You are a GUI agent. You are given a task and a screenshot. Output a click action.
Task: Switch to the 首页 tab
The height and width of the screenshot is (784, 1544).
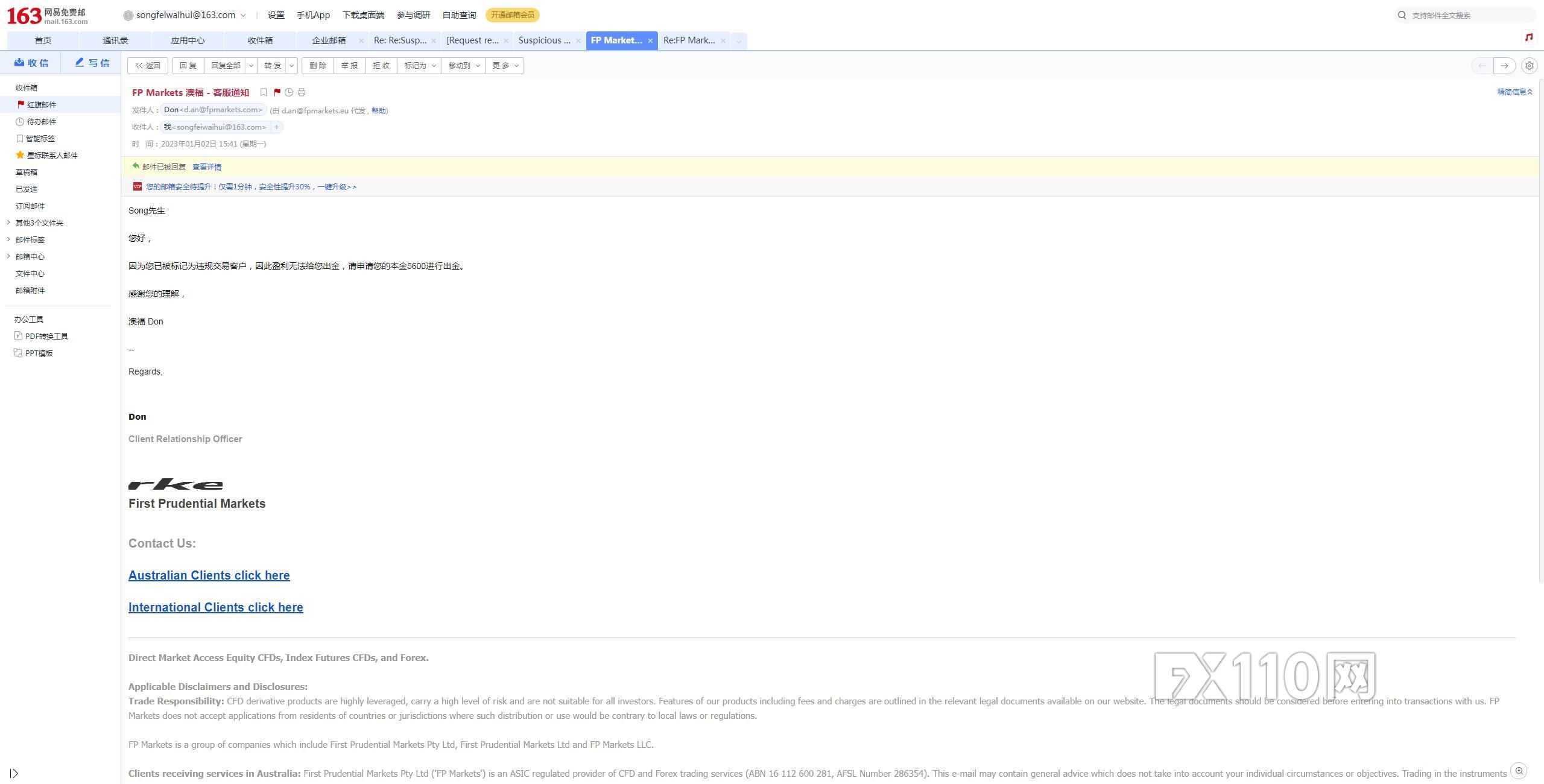[43, 40]
